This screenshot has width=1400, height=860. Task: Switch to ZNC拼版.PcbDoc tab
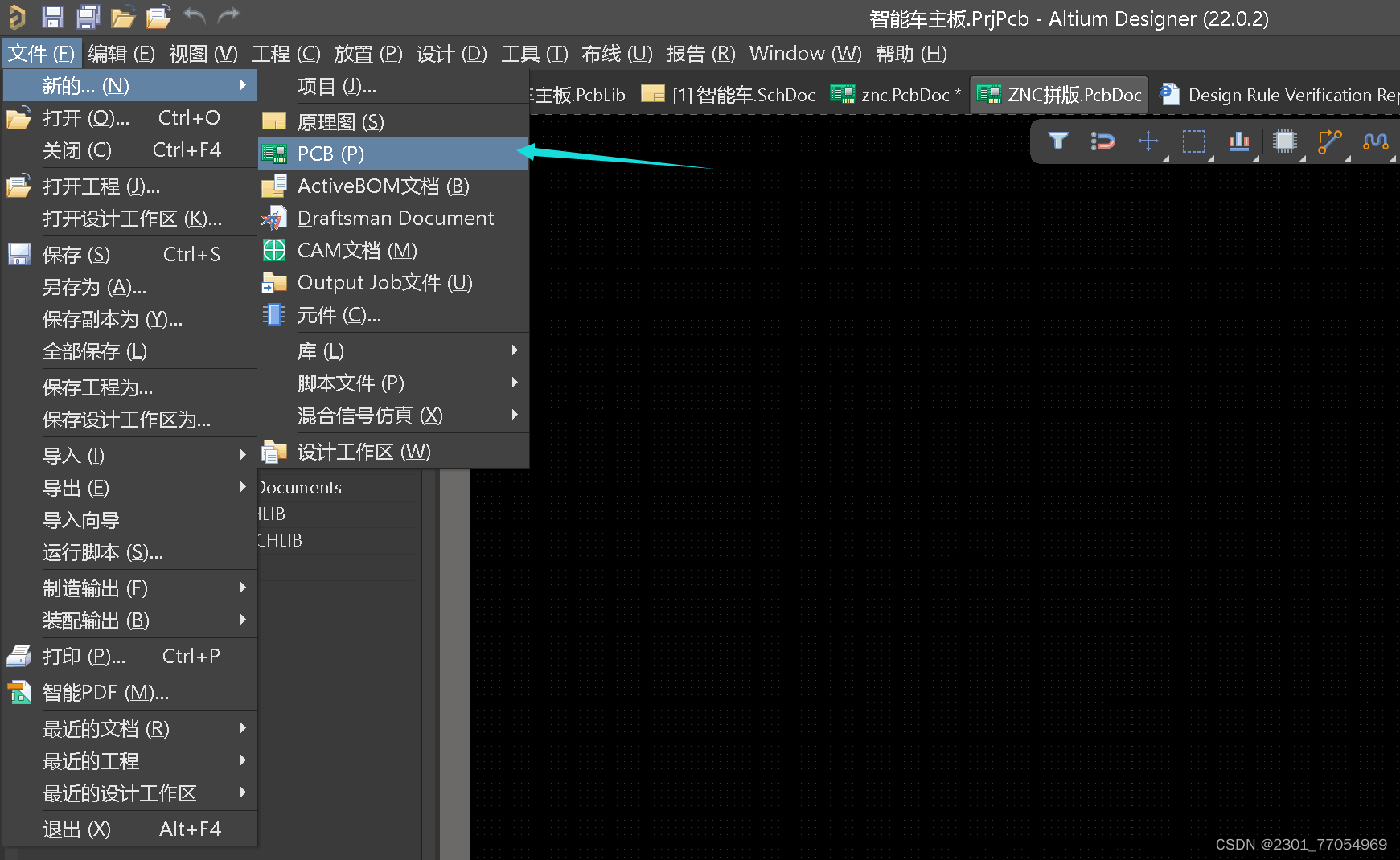(1059, 95)
